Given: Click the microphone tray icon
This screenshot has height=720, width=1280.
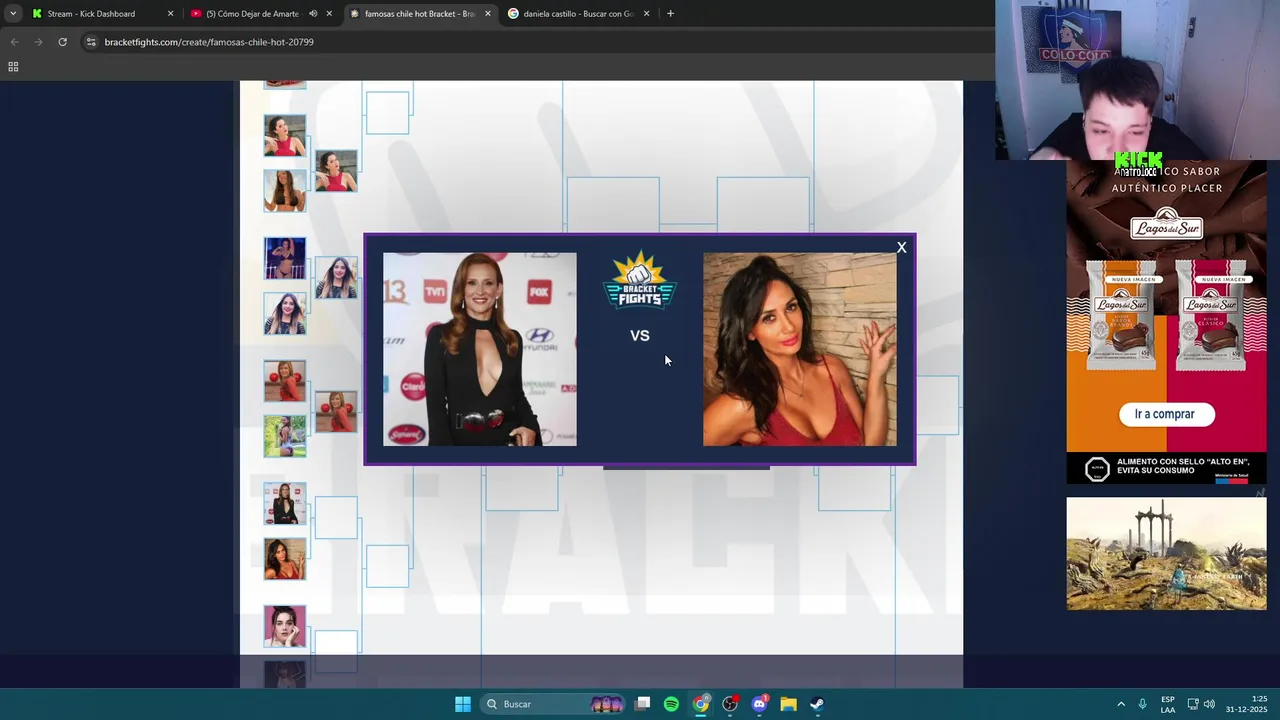Looking at the screenshot, I should (x=1142, y=704).
